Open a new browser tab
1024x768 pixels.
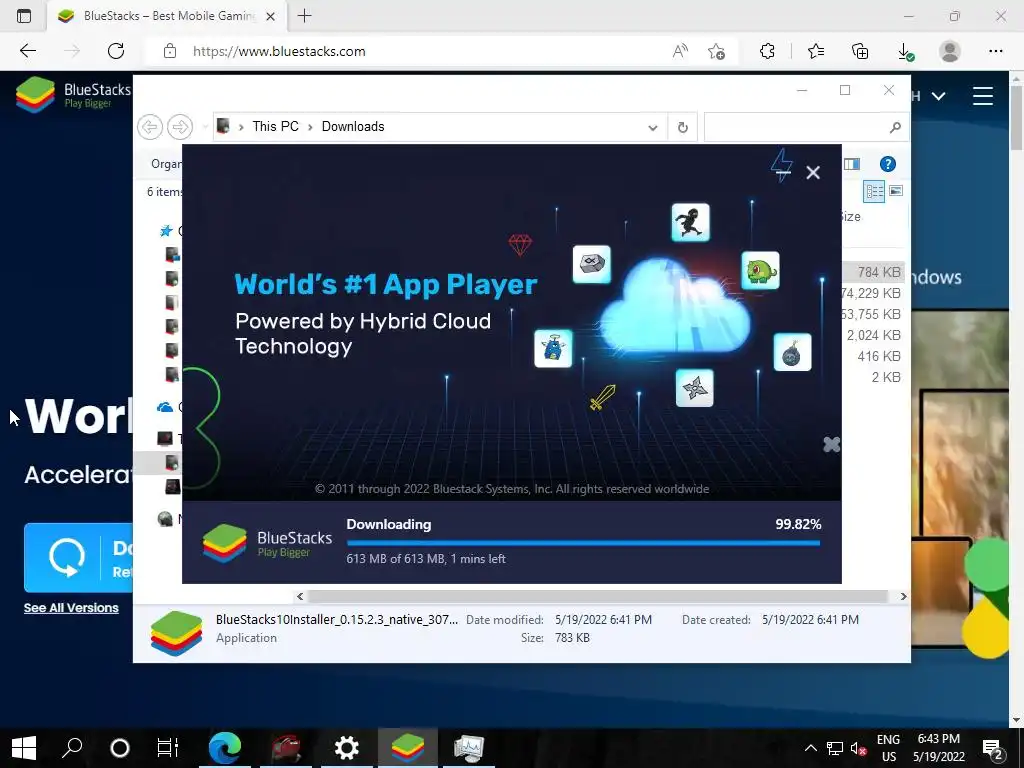(304, 16)
